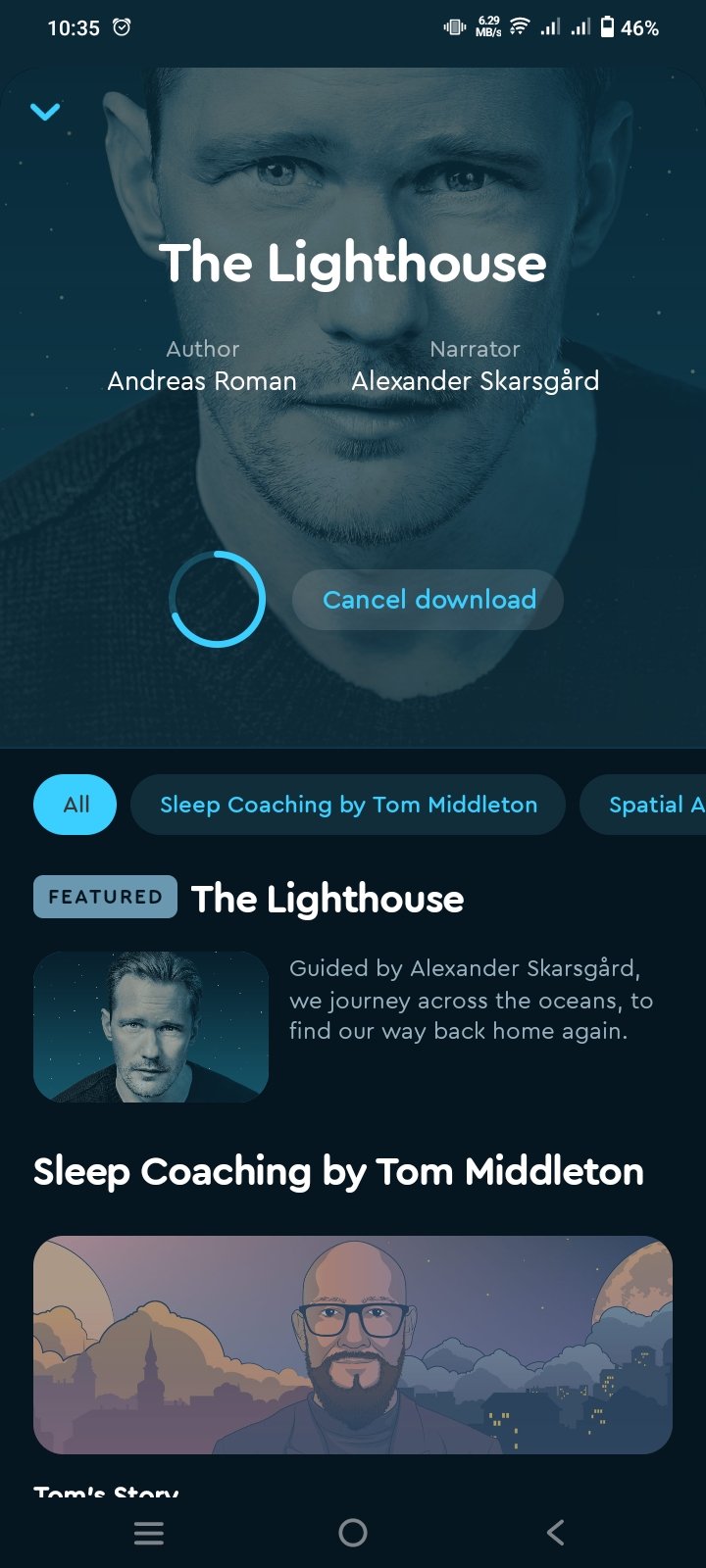
Task: Tap the circular download progress indicator
Action: coord(217,599)
